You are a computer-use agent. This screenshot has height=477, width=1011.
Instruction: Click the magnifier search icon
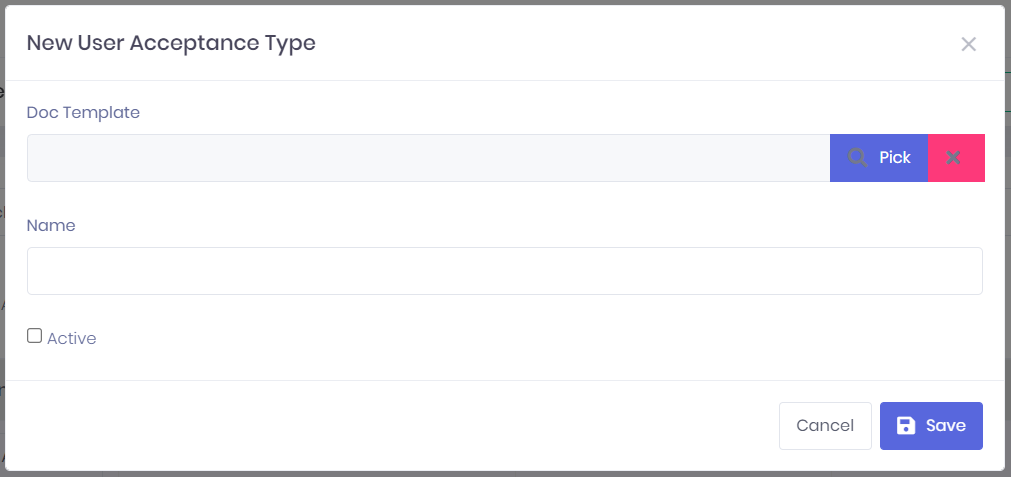(857, 158)
